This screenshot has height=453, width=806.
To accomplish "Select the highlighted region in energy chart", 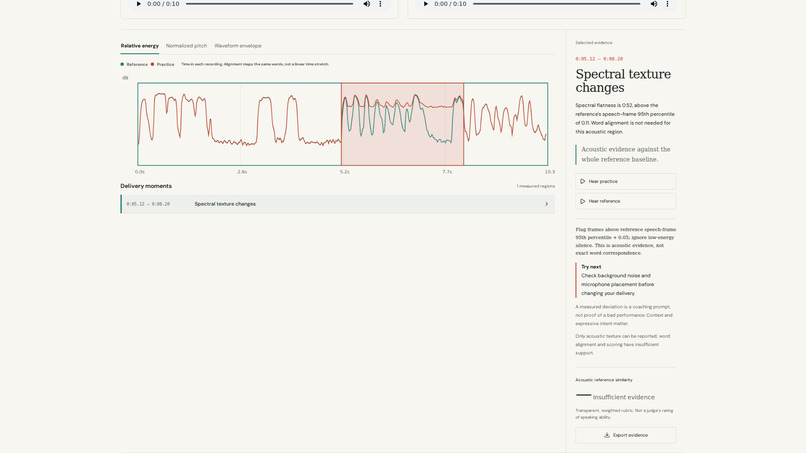I will pyautogui.click(x=402, y=124).
